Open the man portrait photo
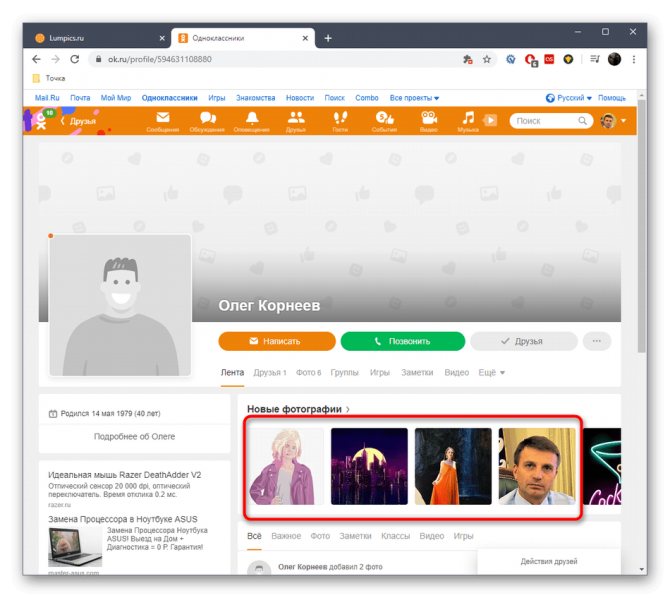 (537, 466)
